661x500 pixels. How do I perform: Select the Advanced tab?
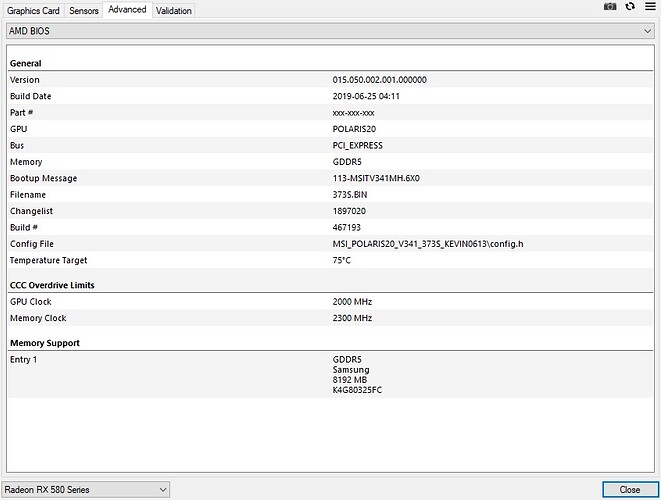tap(127, 9)
